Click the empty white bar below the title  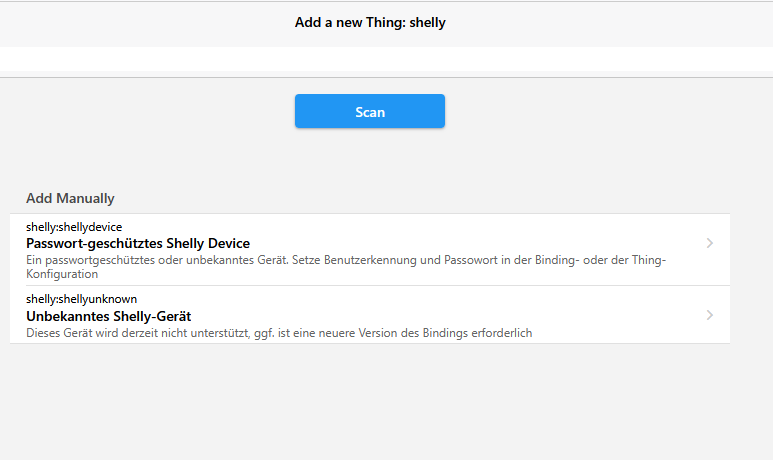[386, 59]
